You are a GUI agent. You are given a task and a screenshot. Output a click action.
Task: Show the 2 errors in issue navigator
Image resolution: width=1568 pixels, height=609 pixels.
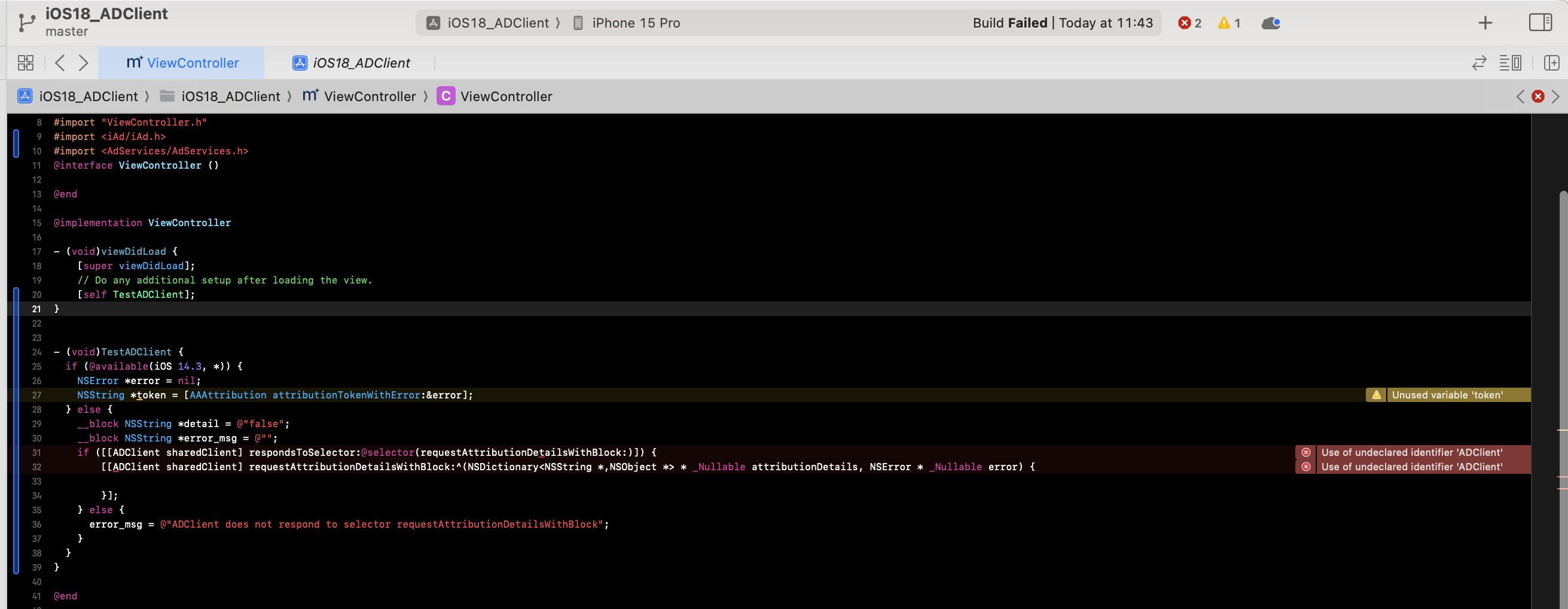click(x=1189, y=23)
